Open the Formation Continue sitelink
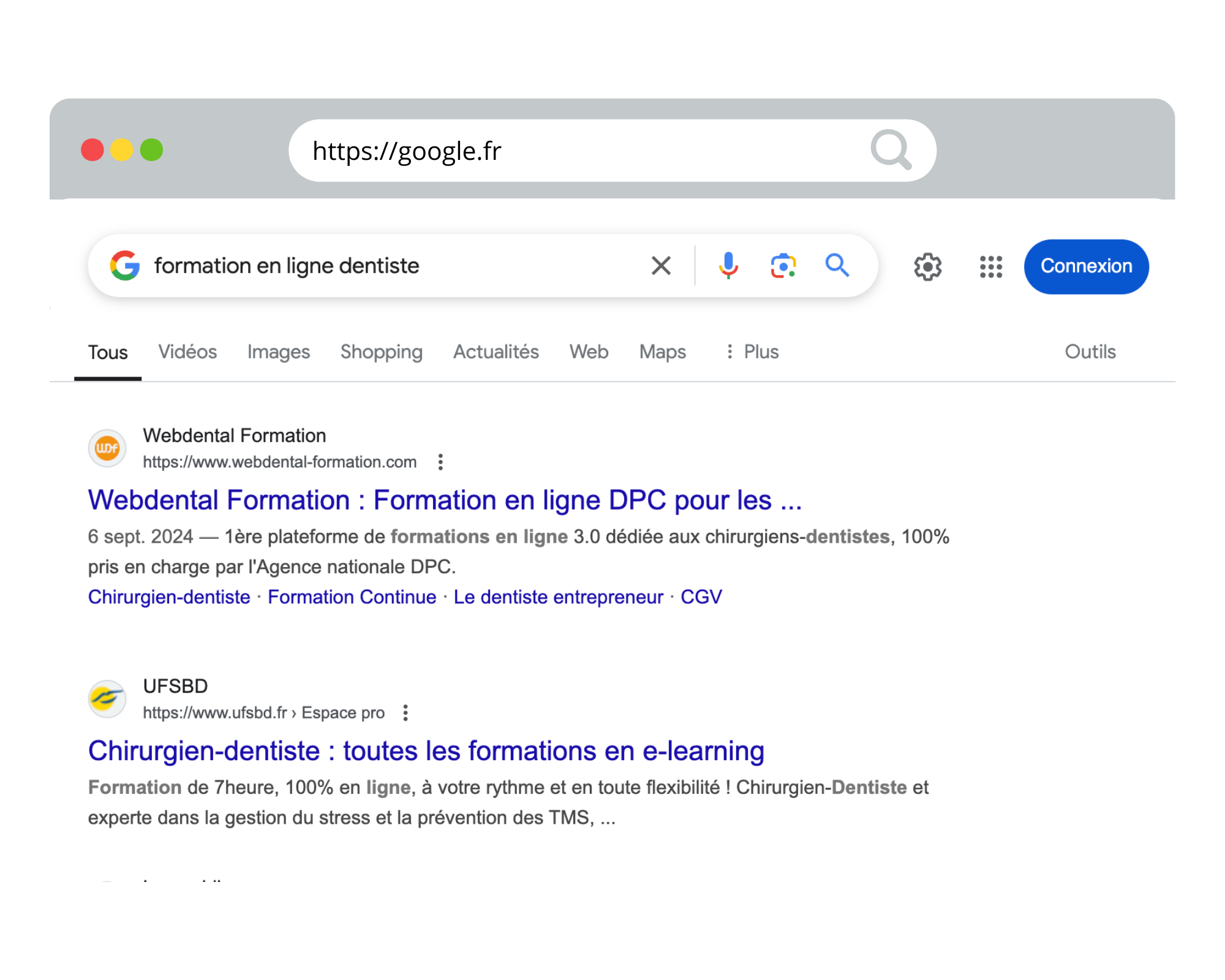Image resolution: width=1225 pixels, height=980 pixels. 352,597
